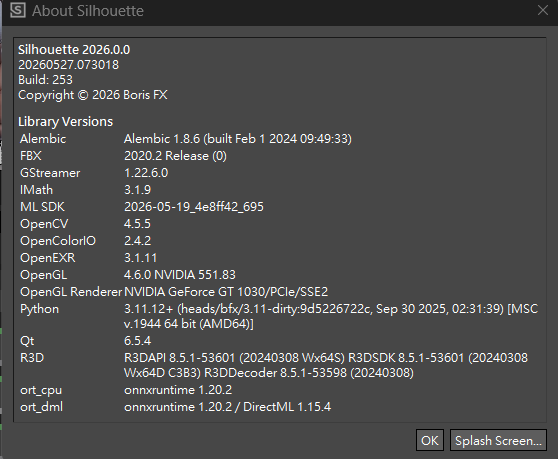Select the R3D row label
Viewport: 558px width, 459px height.
32,358
